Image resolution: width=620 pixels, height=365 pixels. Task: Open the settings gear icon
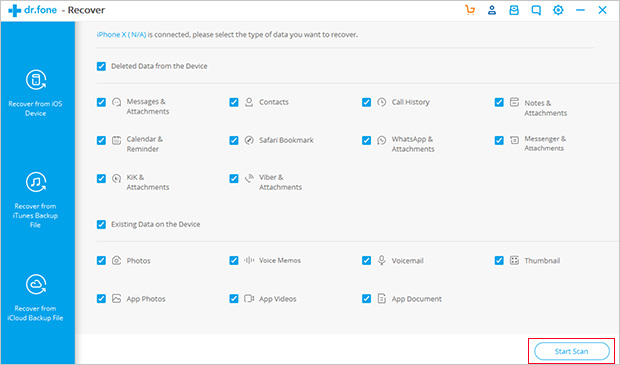pyautogui.click(x=558, y=11)
